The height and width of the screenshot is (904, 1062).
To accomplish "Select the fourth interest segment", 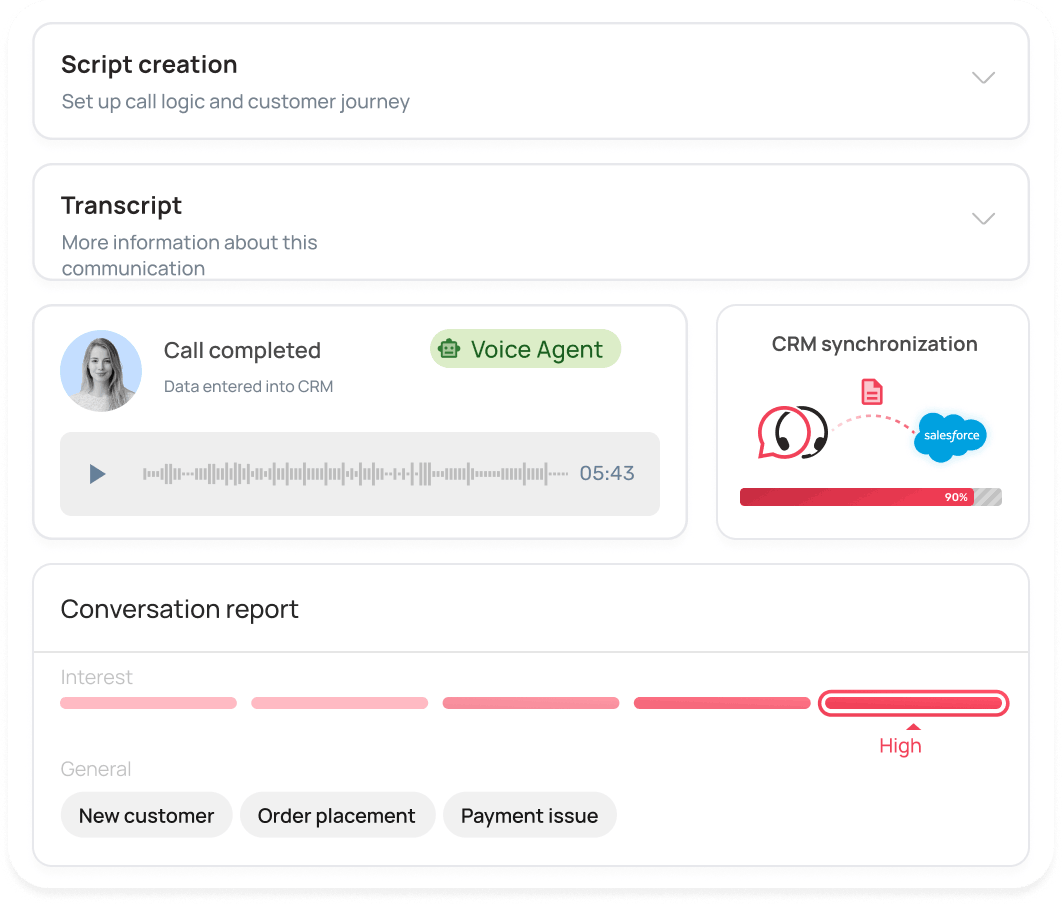I will coord(721,703).
